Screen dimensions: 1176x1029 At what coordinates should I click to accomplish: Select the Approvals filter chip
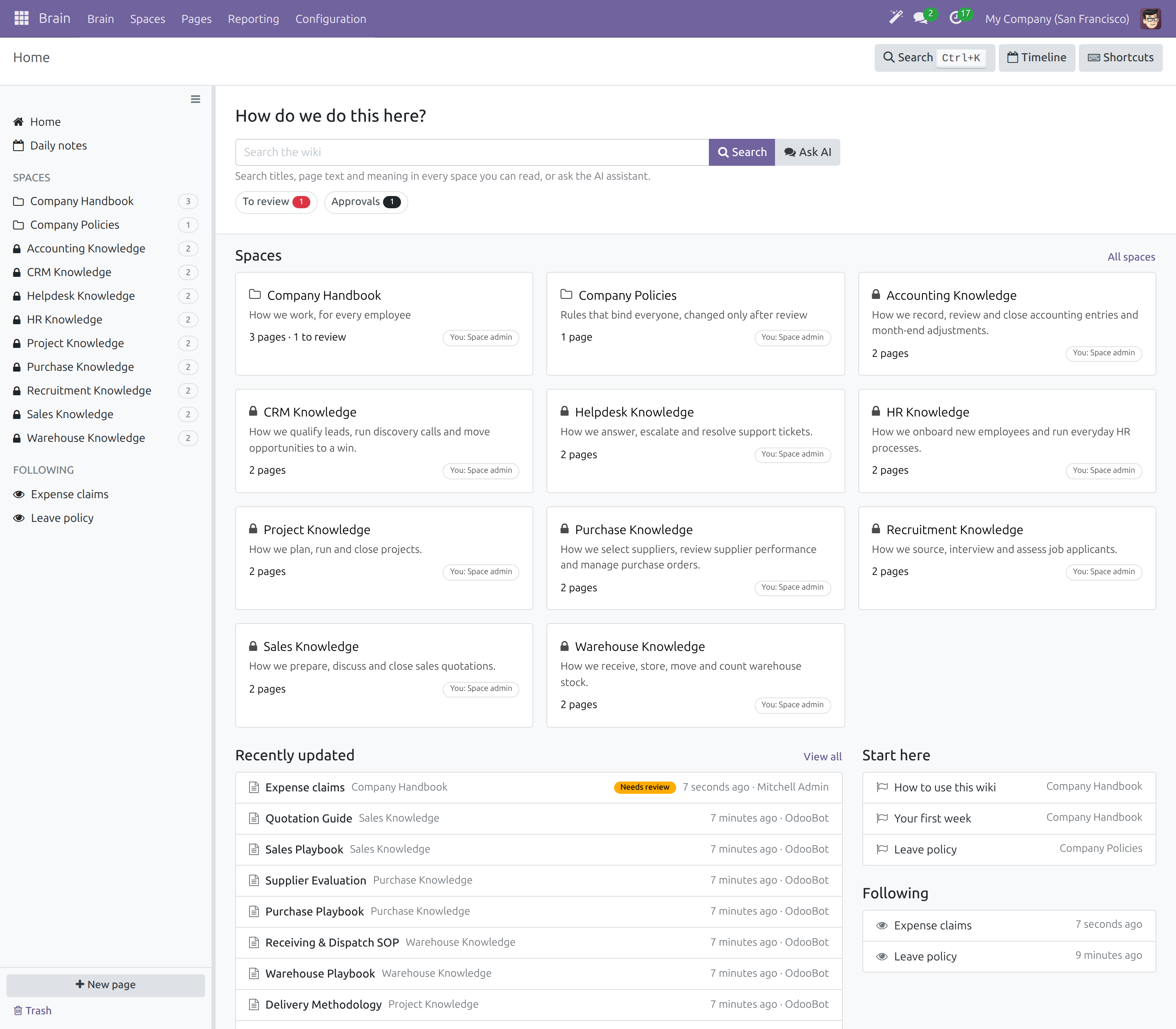click(x=366, y=202)
